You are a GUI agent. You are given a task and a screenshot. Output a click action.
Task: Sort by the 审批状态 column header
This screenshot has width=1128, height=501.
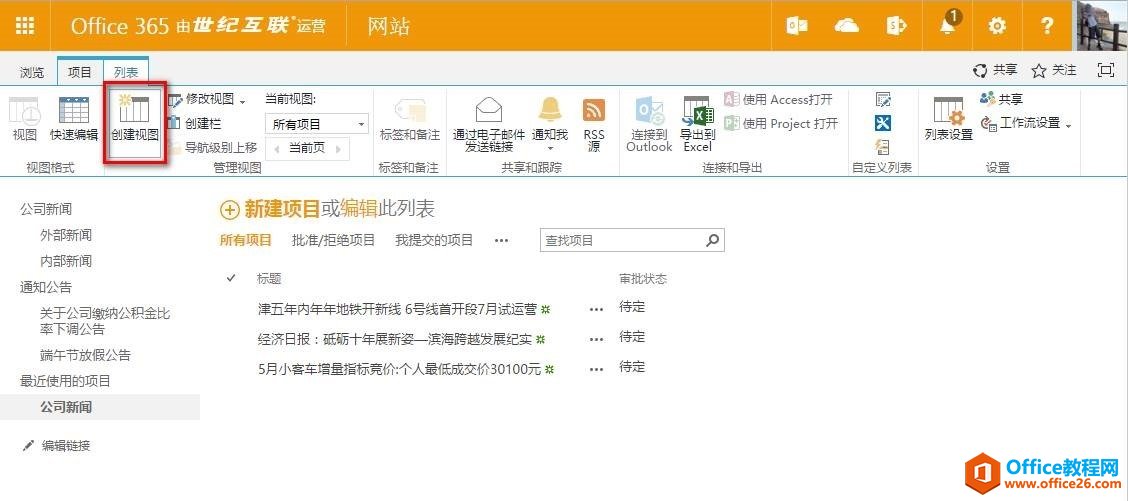click(x=643, y=279)
